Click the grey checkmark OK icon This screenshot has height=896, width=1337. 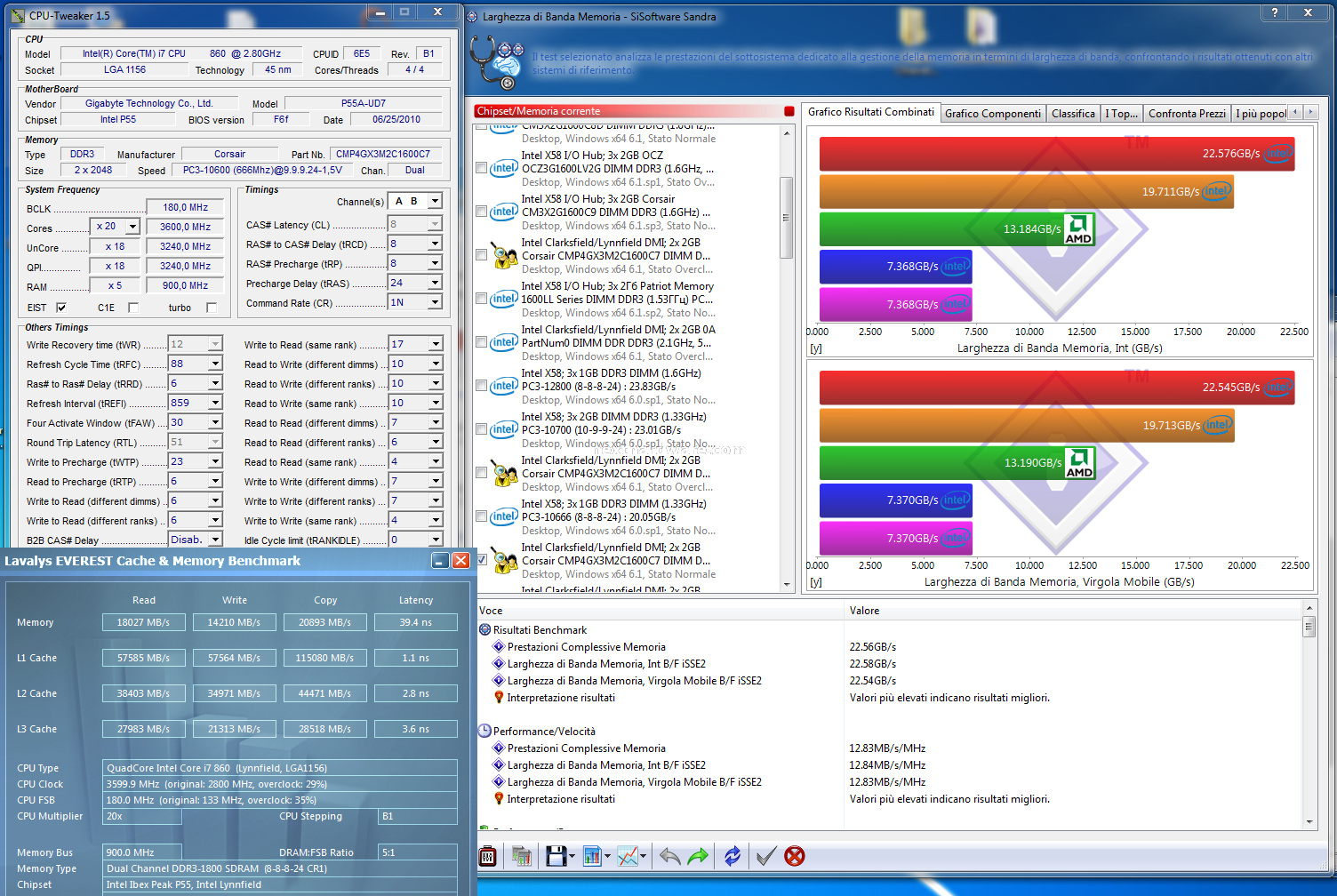(765, 856)
